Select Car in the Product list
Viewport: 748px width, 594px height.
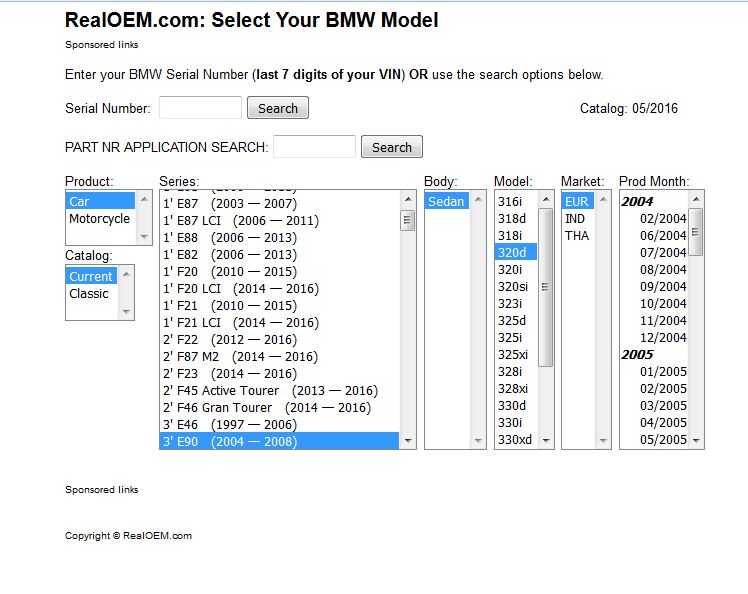100,201
